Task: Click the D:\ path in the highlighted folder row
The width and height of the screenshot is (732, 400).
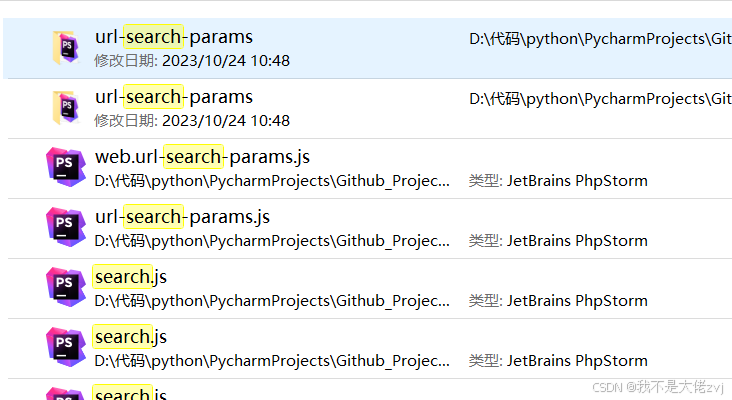Action: pos(600,39)
